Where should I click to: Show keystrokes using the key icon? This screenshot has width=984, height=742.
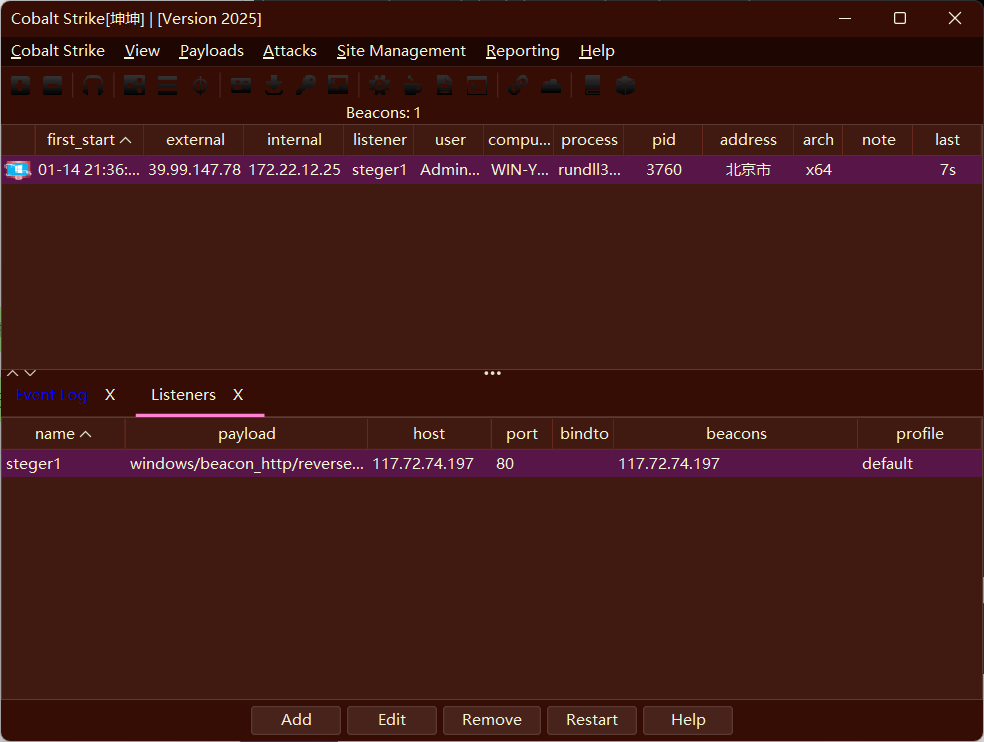tap(305, 86)
